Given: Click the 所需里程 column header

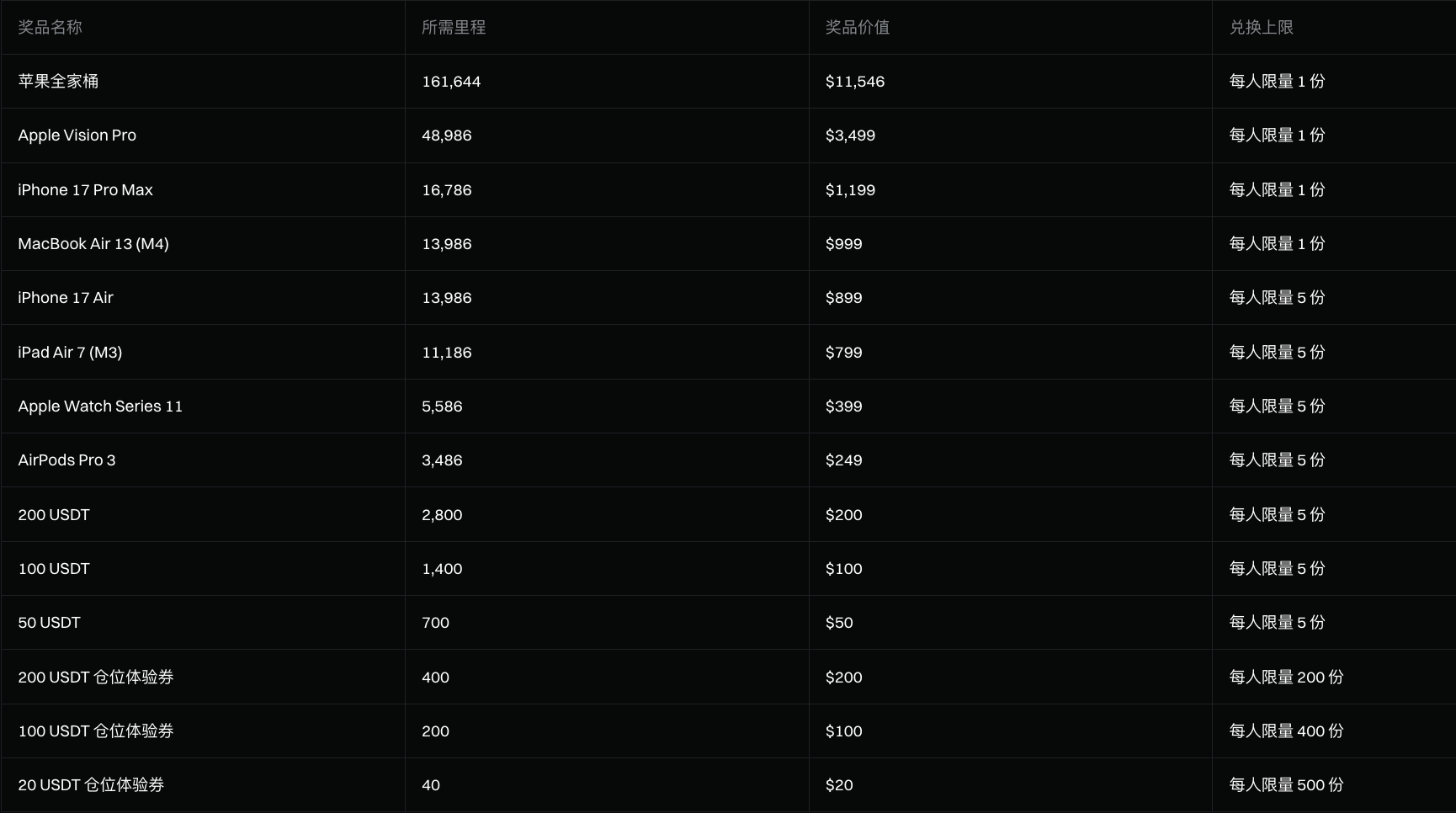Looking at the screenshot, I should pos(454,28).
